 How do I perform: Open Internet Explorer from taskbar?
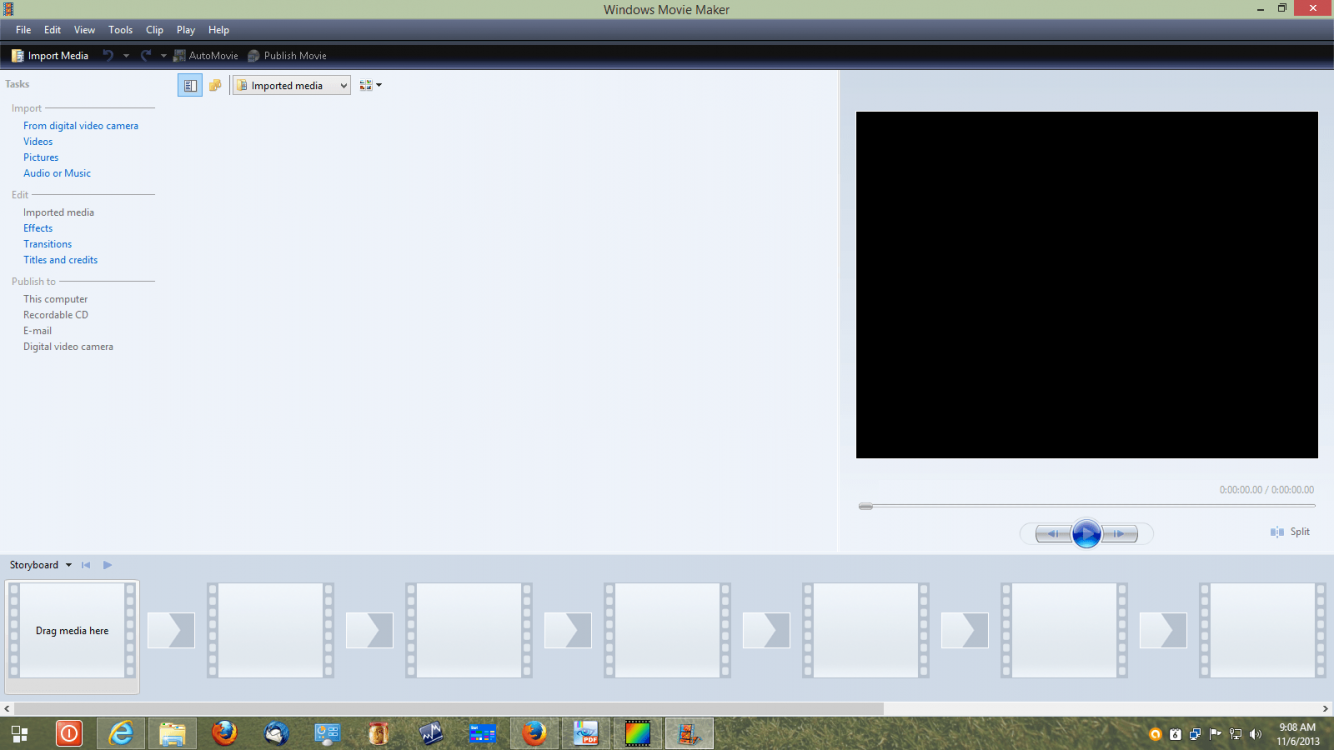pyautogui.click(x=121, y=734)
